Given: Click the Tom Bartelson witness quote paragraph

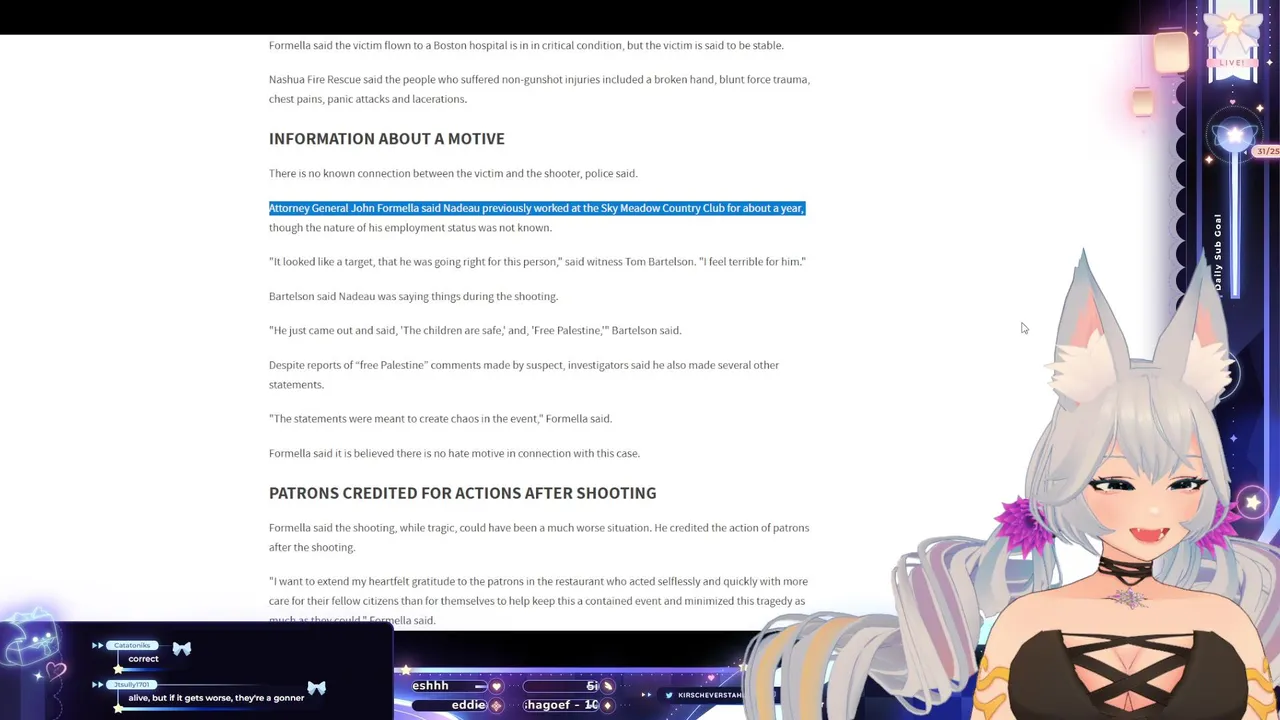Looking at the screenshot, I should tap(537, 262).
